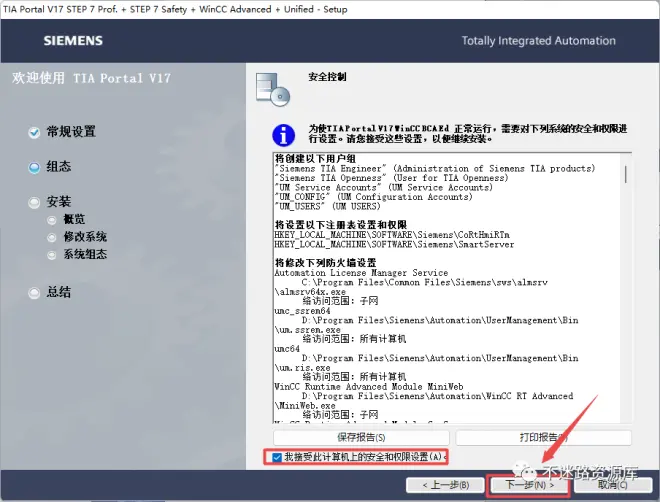Select the 系统组态 sub-step label

[x=85, y=255]
